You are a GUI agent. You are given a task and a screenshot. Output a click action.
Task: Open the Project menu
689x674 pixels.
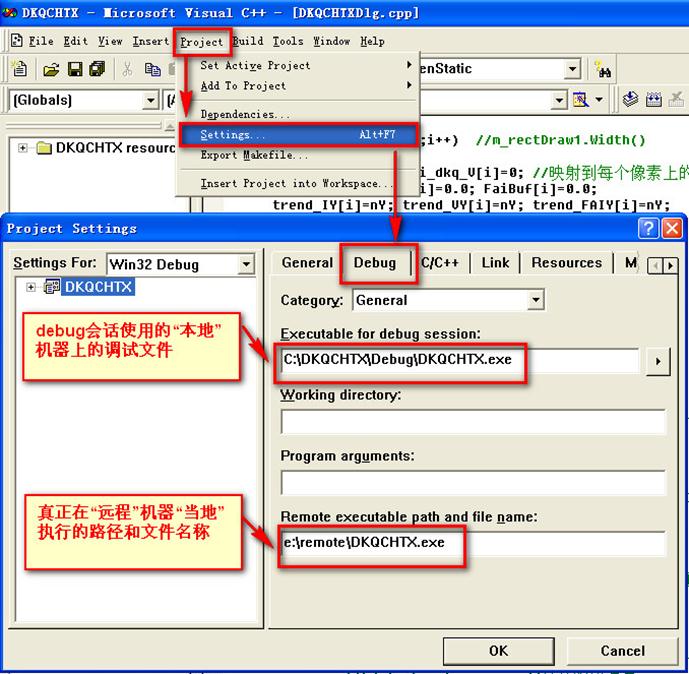[202, 42]
